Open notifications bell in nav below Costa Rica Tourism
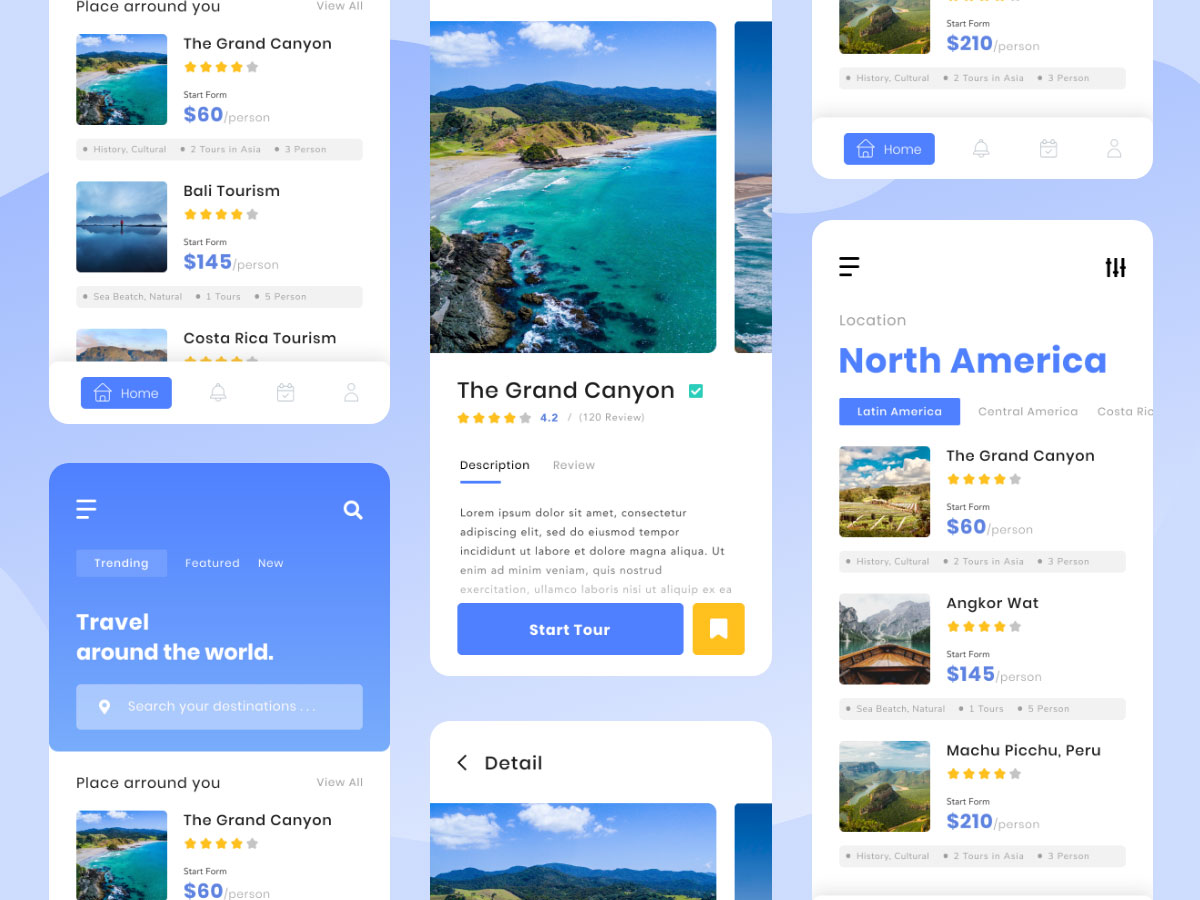The image size is (1200, 900). pos(218,393)
